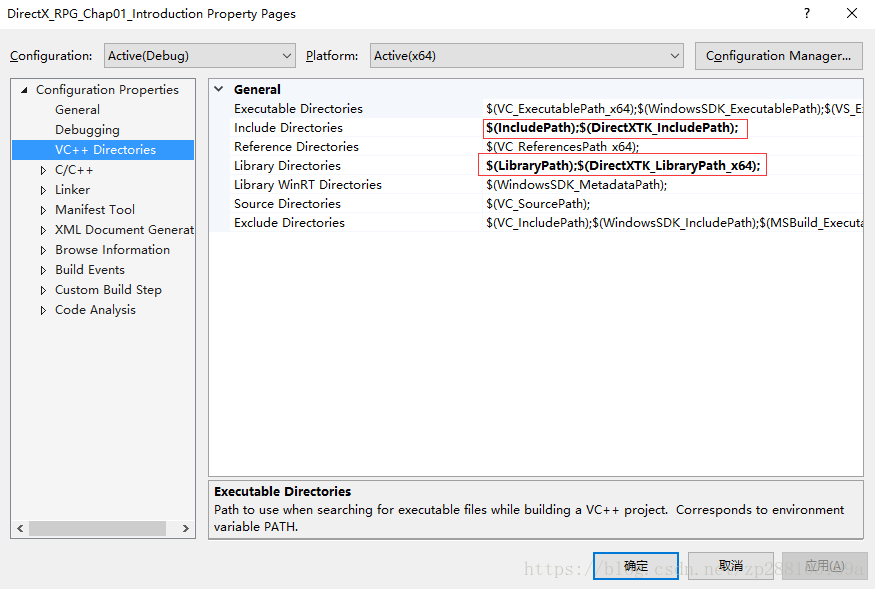The image size is (875, 589).
Task: Select General in the properties tree
Action: (x=78, y=109)
